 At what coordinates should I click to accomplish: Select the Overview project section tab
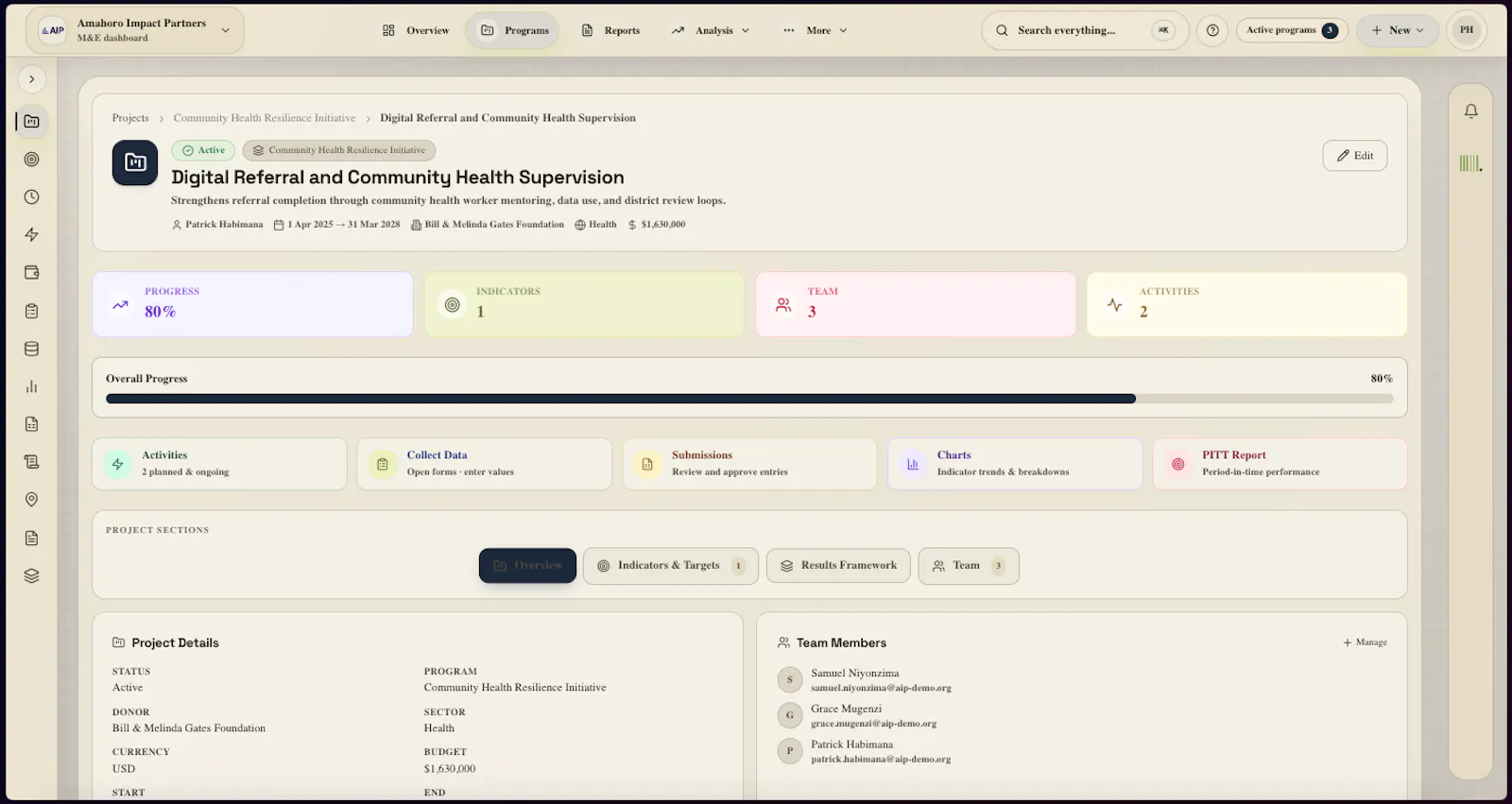(527, 566)
